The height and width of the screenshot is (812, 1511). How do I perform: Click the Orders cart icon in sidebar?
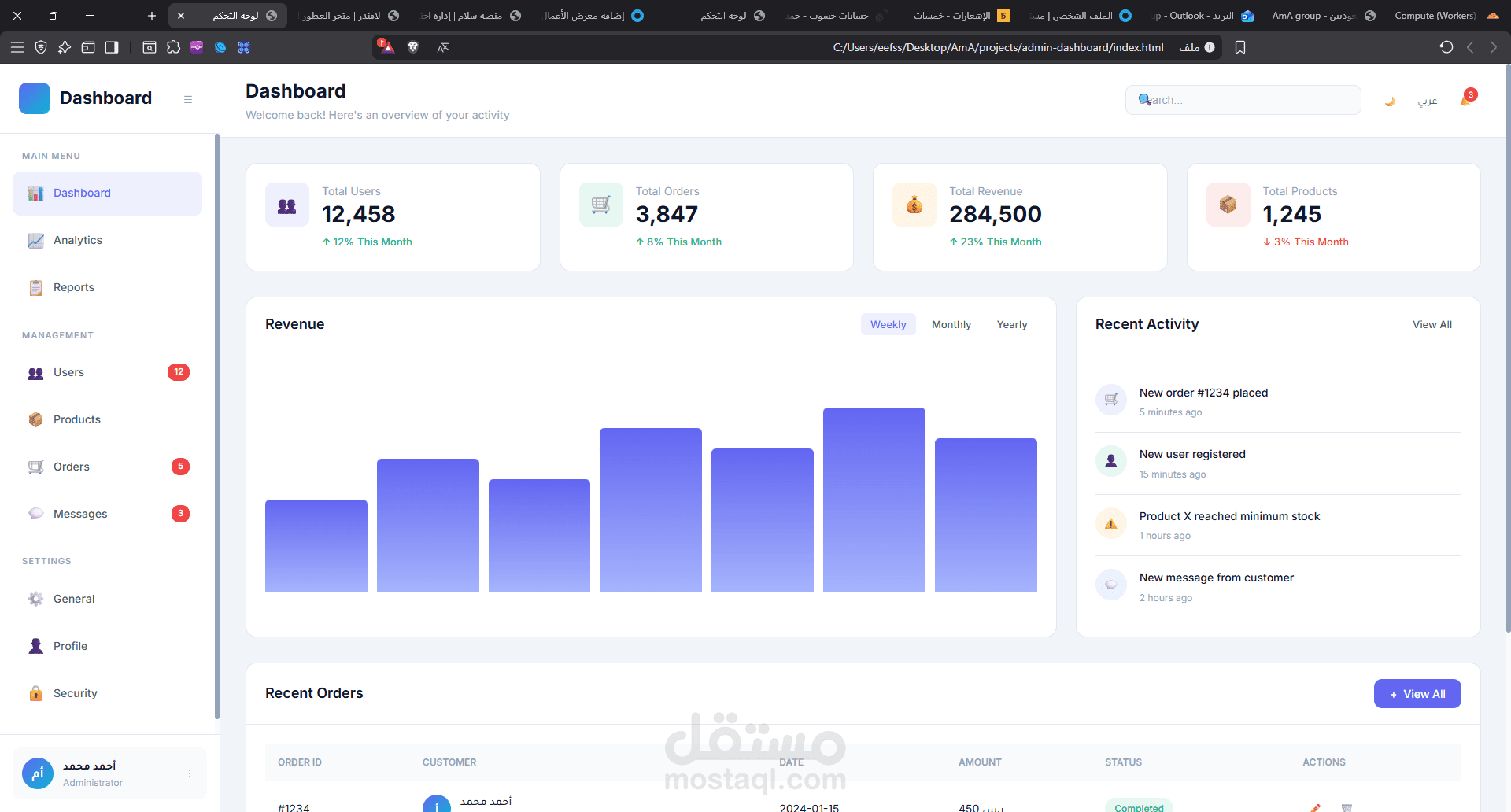[x=36, y=467]
